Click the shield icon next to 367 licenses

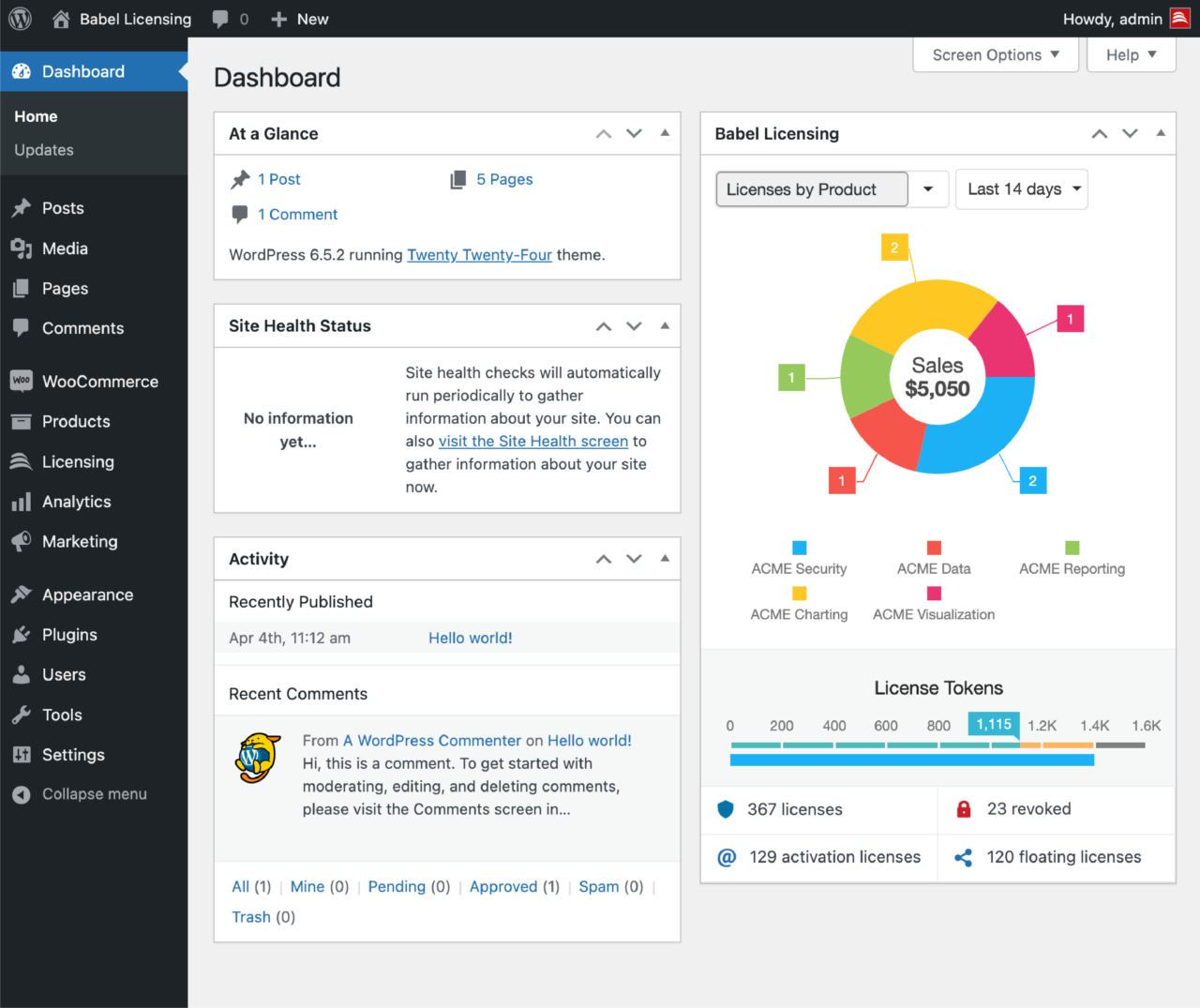726,808
